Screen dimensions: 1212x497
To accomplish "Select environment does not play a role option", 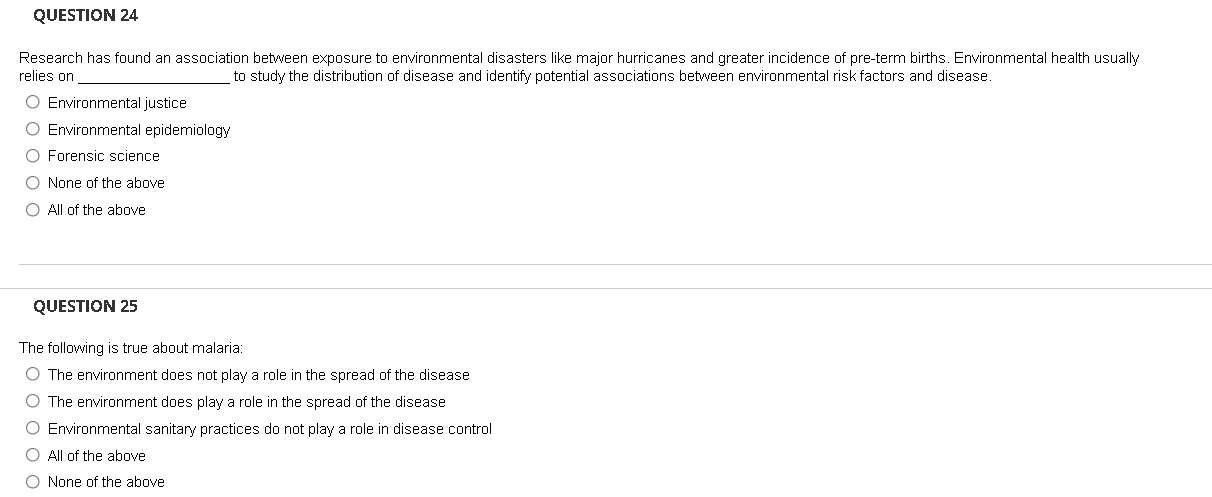I will (34, 374).
